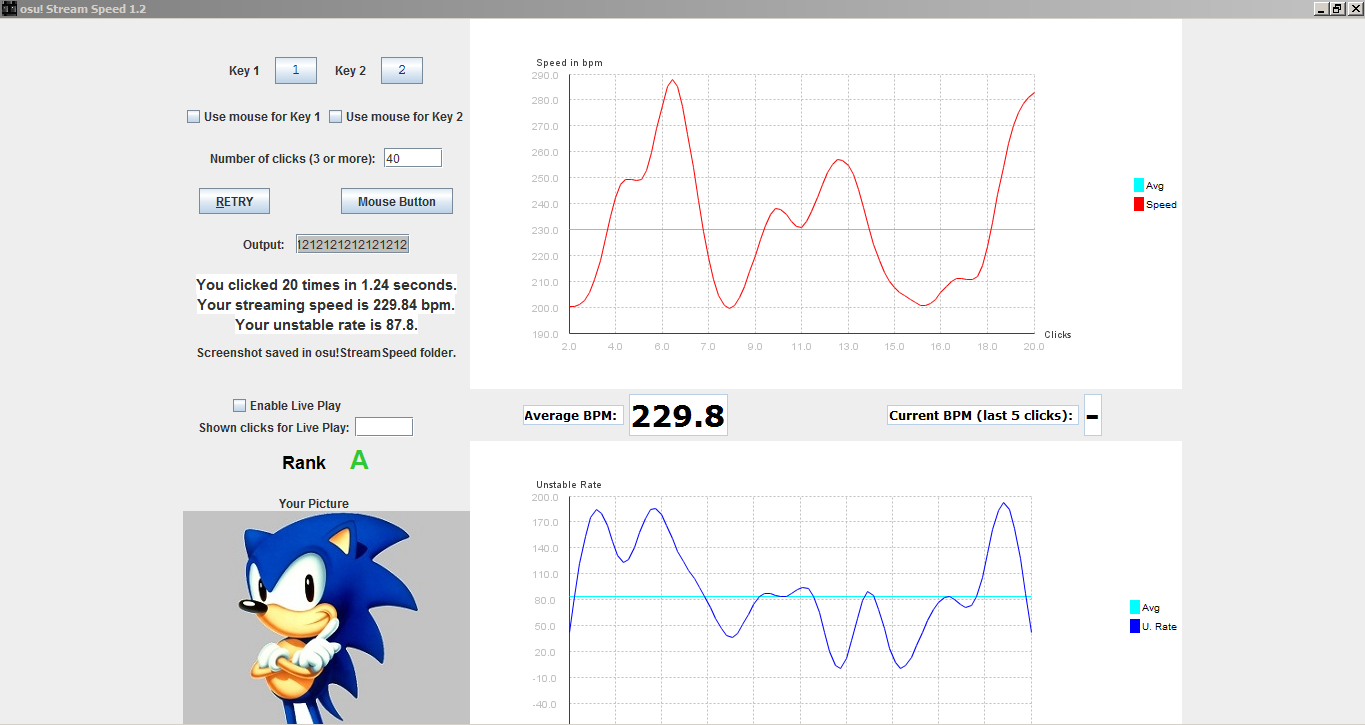The image size is (1365, 725).
Task: Click the osu! Stream Speed title bar icon
Action: tap(9, 8)
